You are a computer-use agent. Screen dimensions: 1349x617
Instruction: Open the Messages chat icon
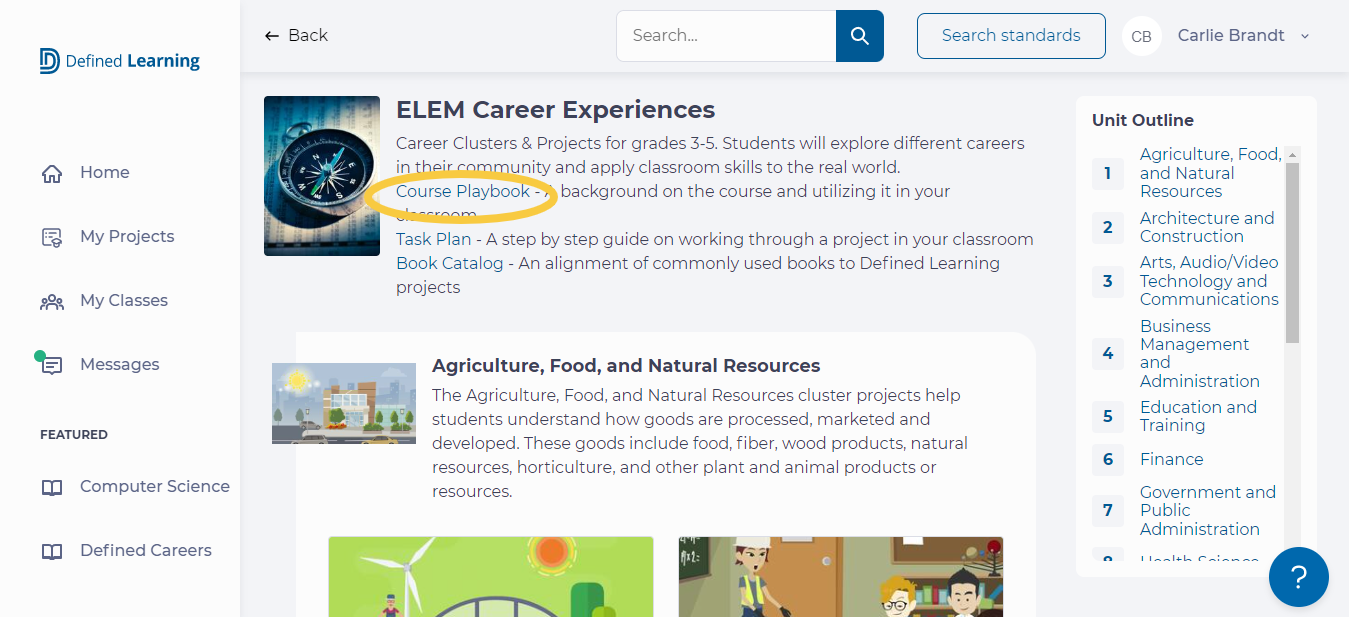[52, 365]
